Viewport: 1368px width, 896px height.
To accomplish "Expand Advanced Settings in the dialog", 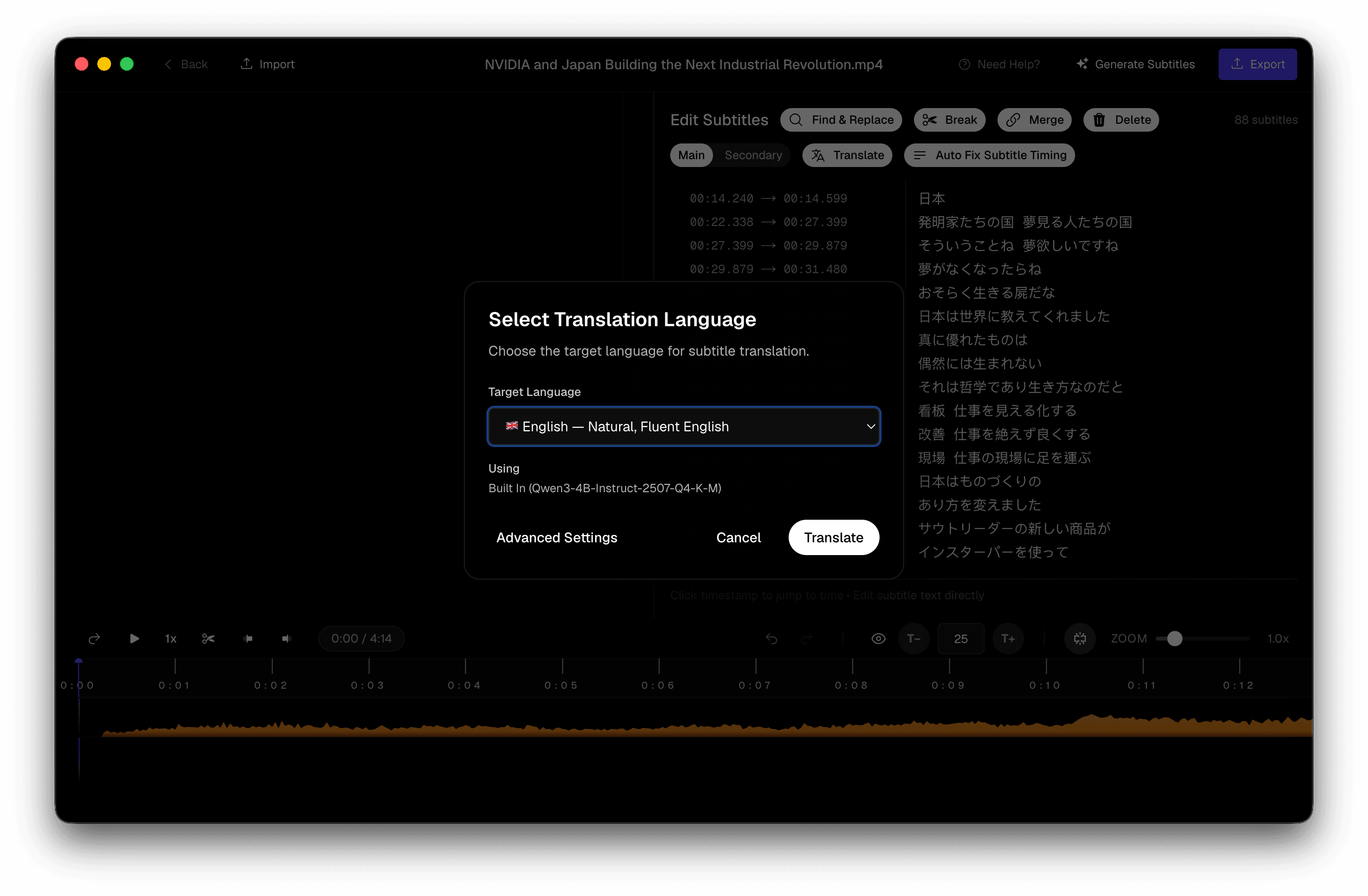I will [556, 537].
